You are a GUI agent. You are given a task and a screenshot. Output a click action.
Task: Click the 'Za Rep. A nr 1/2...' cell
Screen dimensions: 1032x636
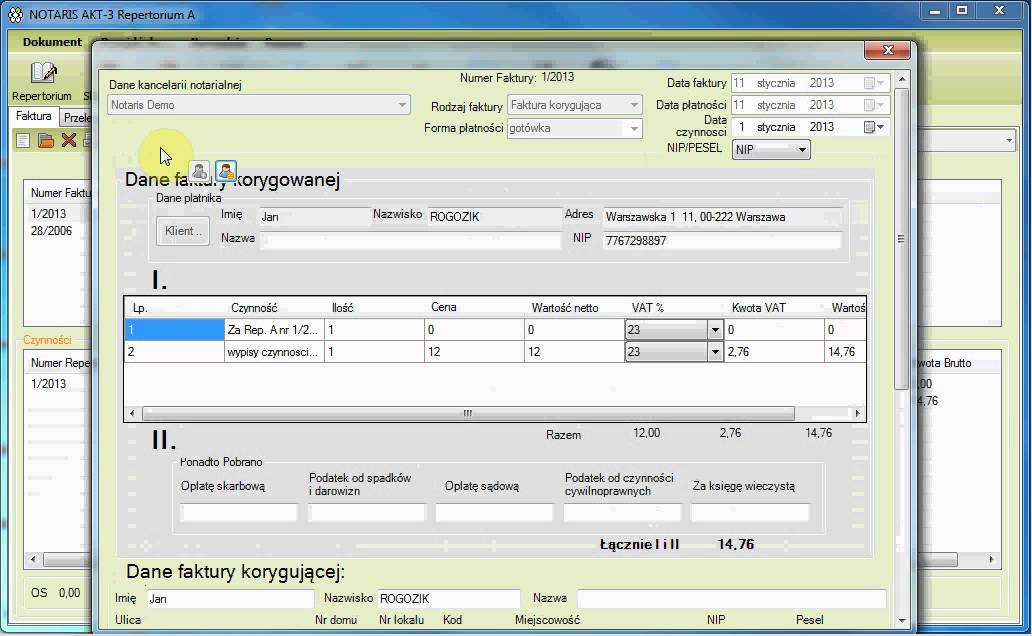[274, 330]
